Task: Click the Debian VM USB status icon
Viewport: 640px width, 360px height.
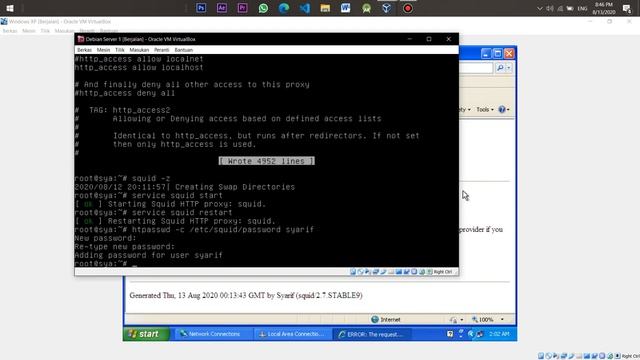Action: click(x=384, y=272)
